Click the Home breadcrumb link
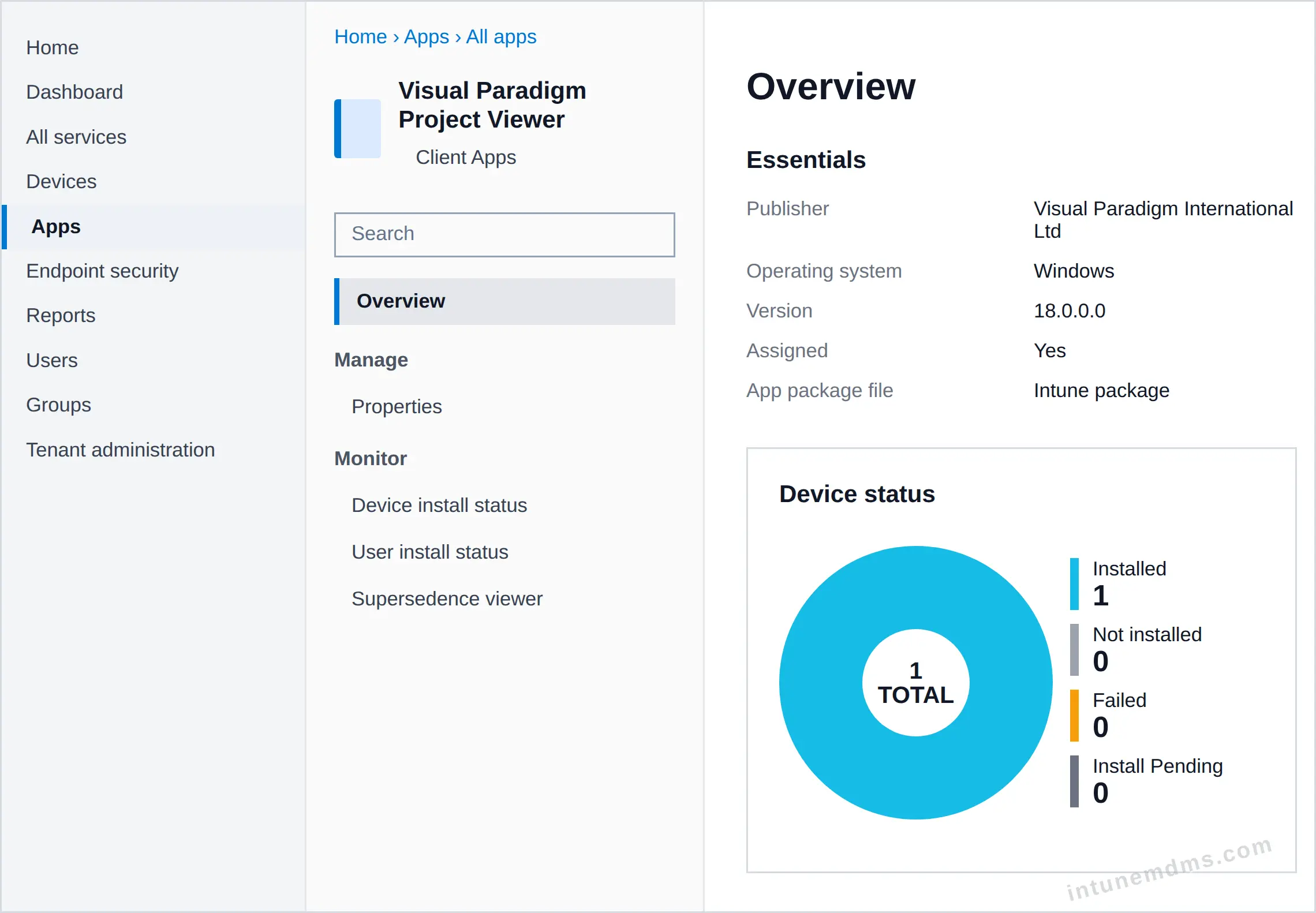 click(x=361, y=37)
